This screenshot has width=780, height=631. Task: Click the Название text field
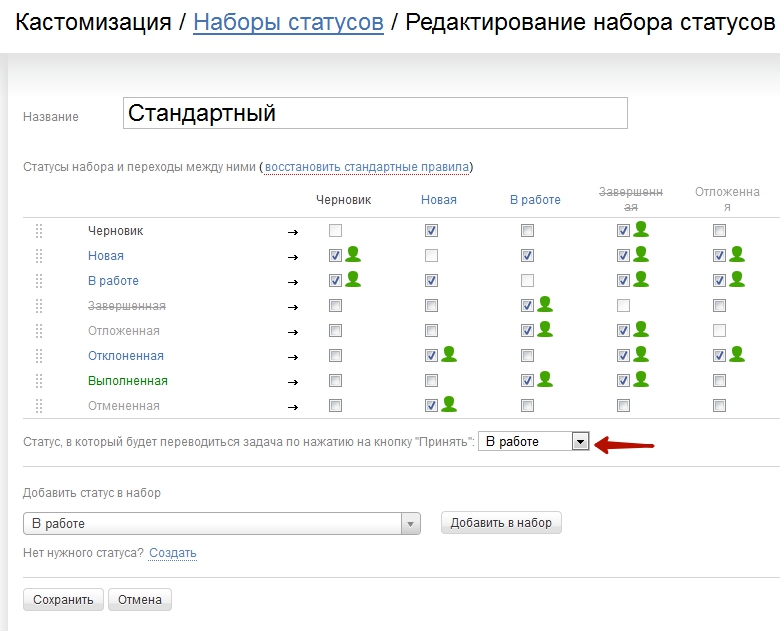click(375, 114)
